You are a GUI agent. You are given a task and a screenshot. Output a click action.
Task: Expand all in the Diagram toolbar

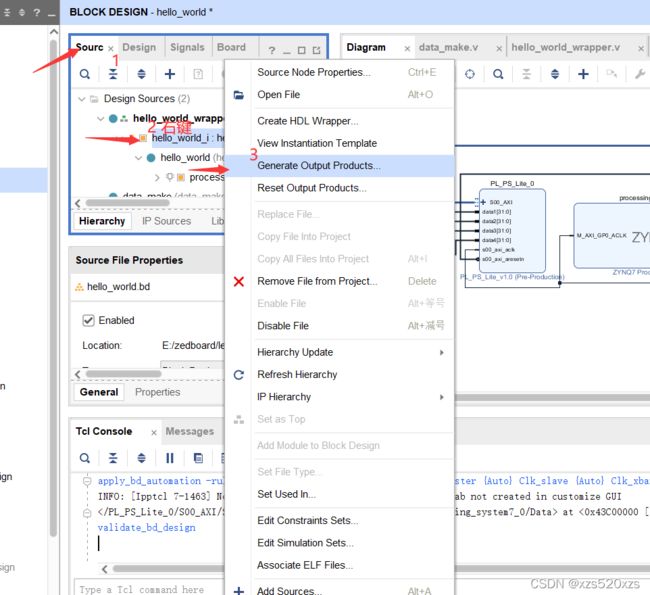tap(555, 74)
